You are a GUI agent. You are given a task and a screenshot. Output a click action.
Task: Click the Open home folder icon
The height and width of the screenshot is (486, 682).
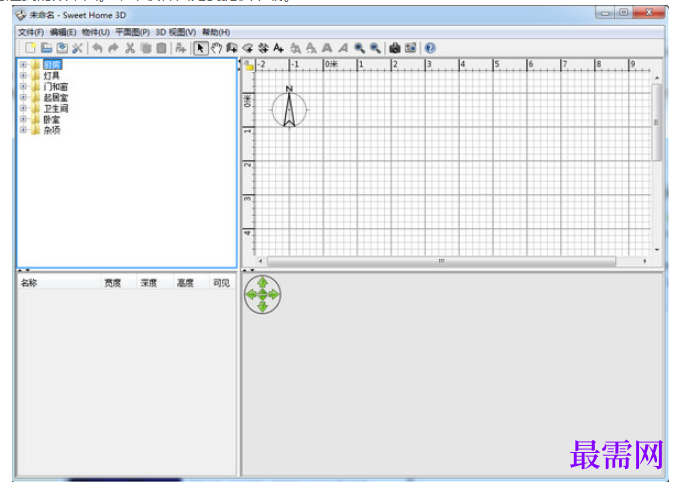47,48
